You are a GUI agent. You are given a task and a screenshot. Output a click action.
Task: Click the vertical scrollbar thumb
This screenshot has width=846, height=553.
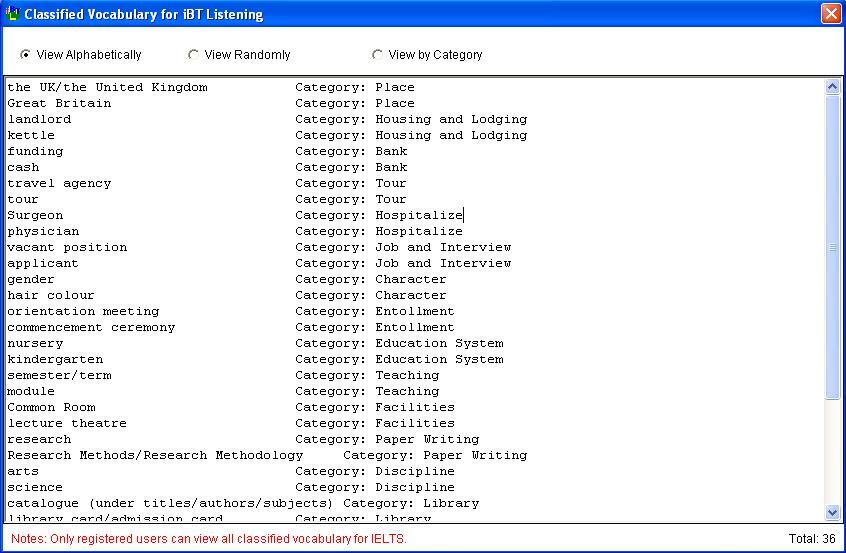point(832,247)
